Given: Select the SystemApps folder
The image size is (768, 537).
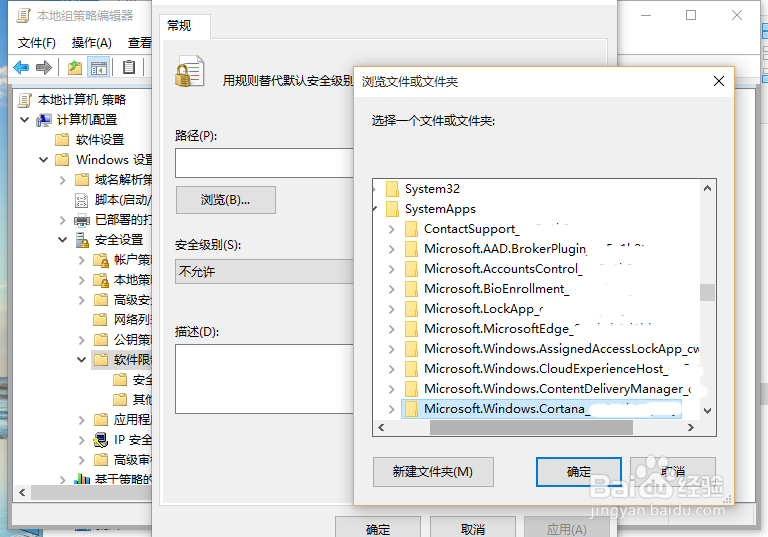Looking at the screenshot, I should (440, 209).
